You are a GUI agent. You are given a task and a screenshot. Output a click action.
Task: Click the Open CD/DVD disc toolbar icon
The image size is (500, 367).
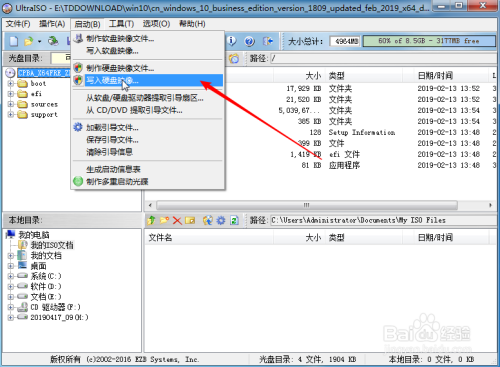(x=53, y=41)
